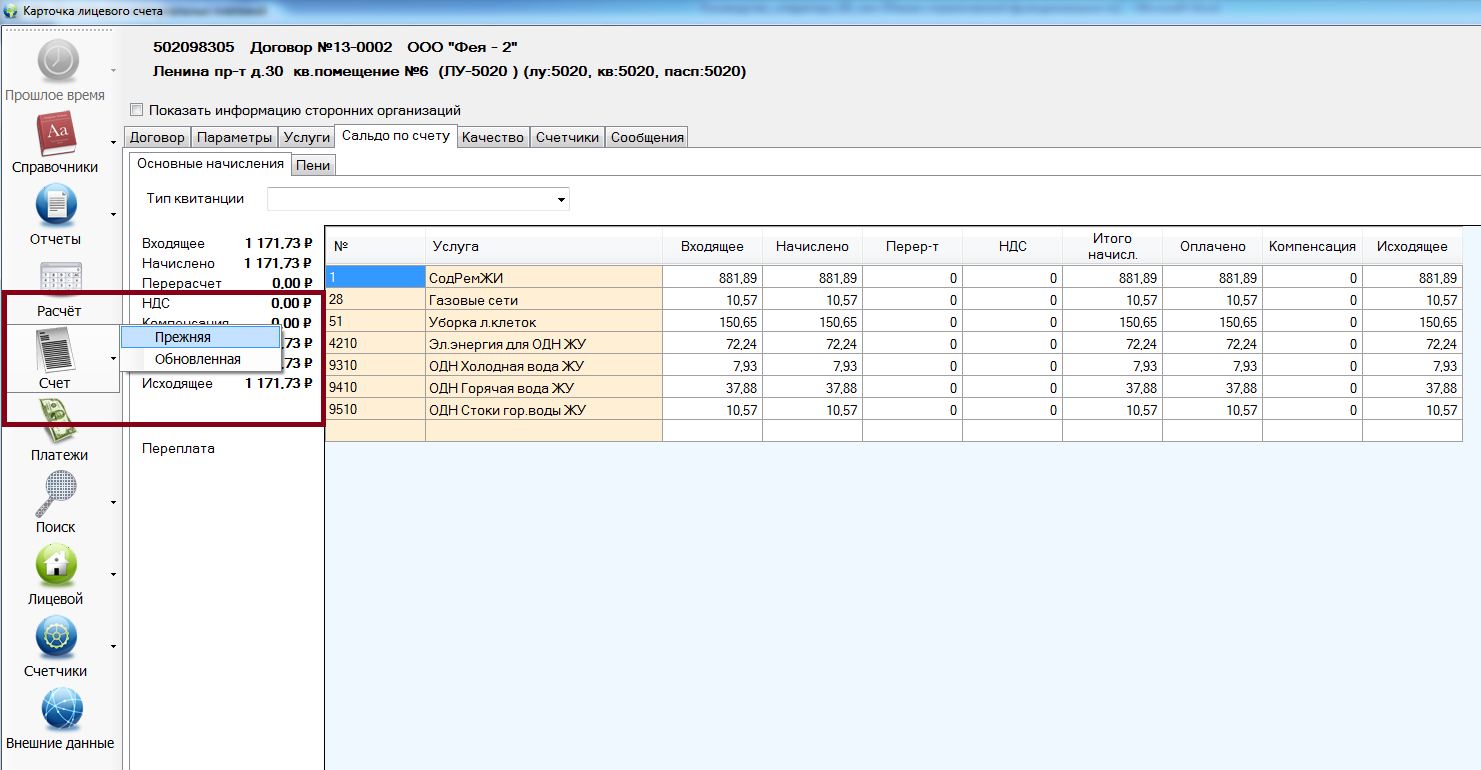Expand arrow next to Отчеты
Screen dimensions: 1481x770
click(x=113, y=214)
